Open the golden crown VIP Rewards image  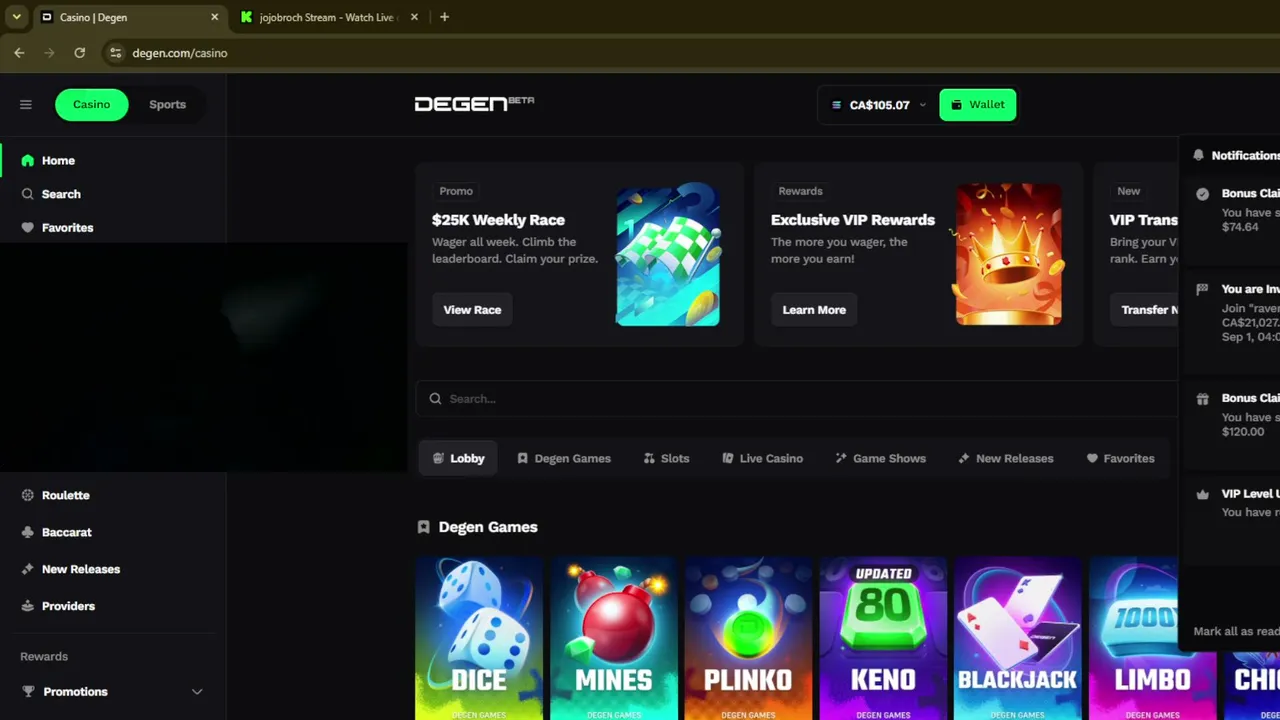1008,254
